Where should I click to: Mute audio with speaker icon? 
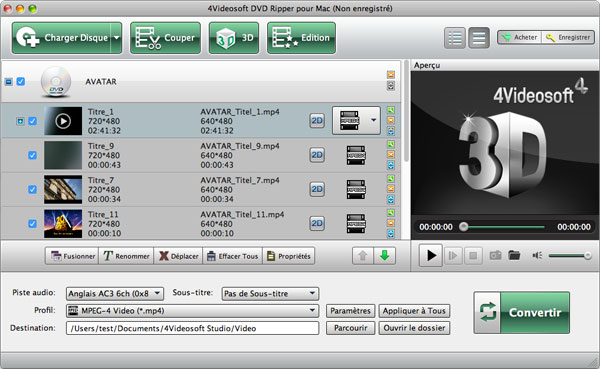click(x=537, y=255)
